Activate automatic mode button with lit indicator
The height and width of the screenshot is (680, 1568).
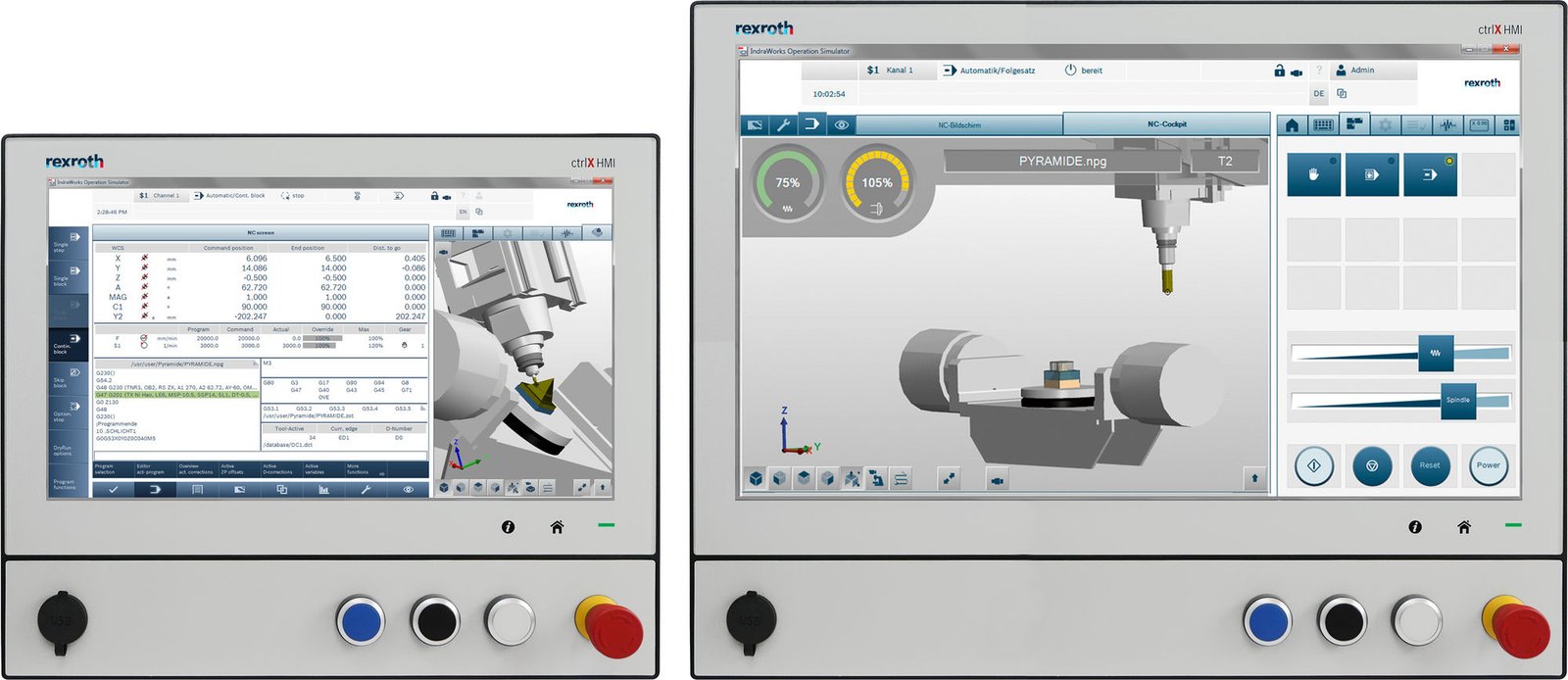1431,174
